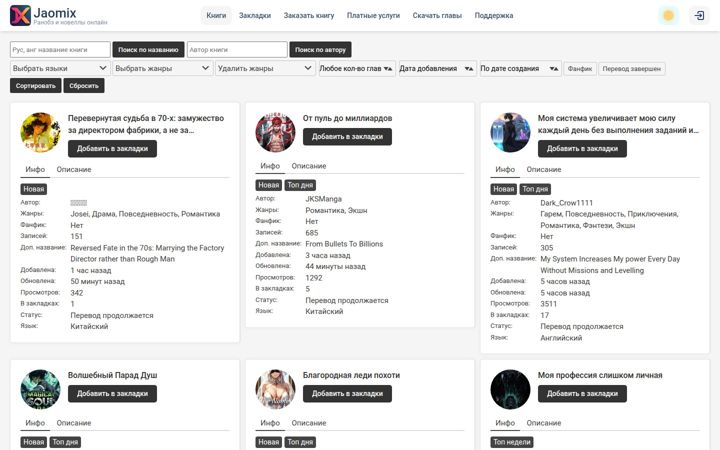Open cover of От пуль до миллиардов
The width and height of the screenshot is (720, 450).
pyautogui.click(x=276, y=133)
